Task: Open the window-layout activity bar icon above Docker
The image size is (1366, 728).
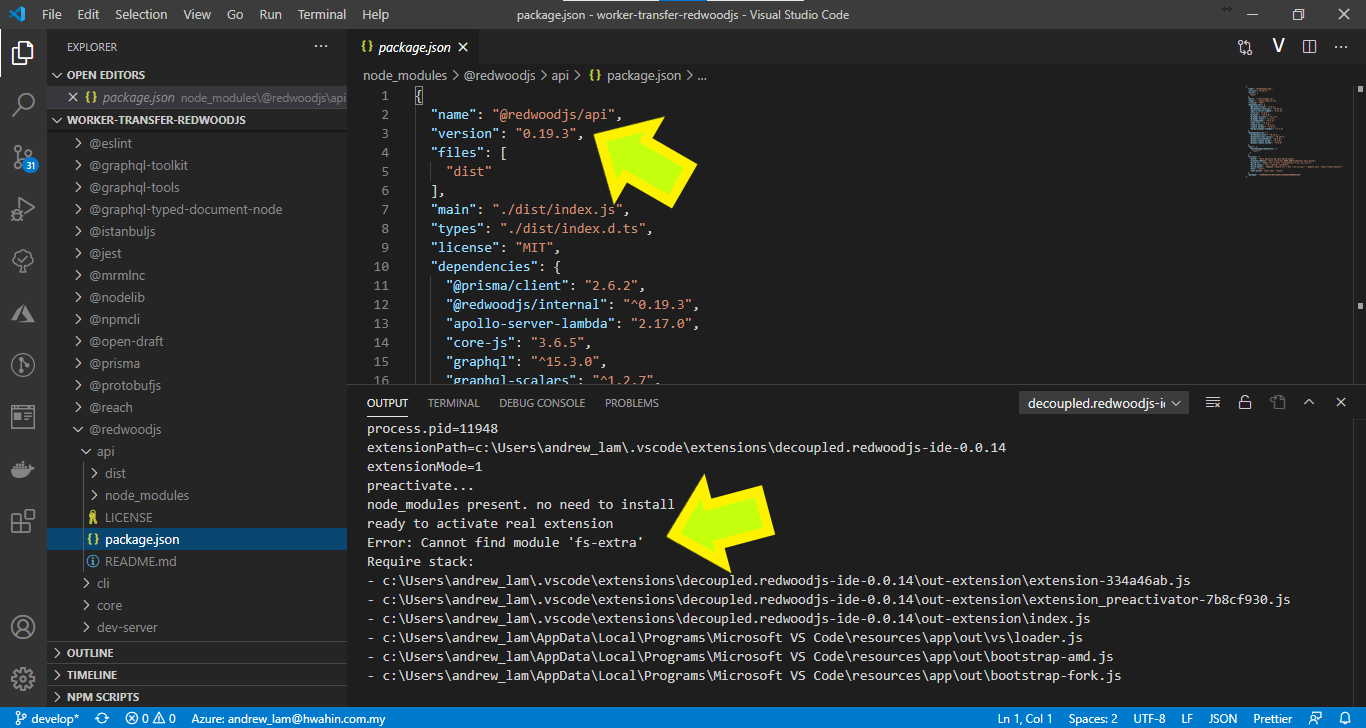Action: tap(23, 417)
